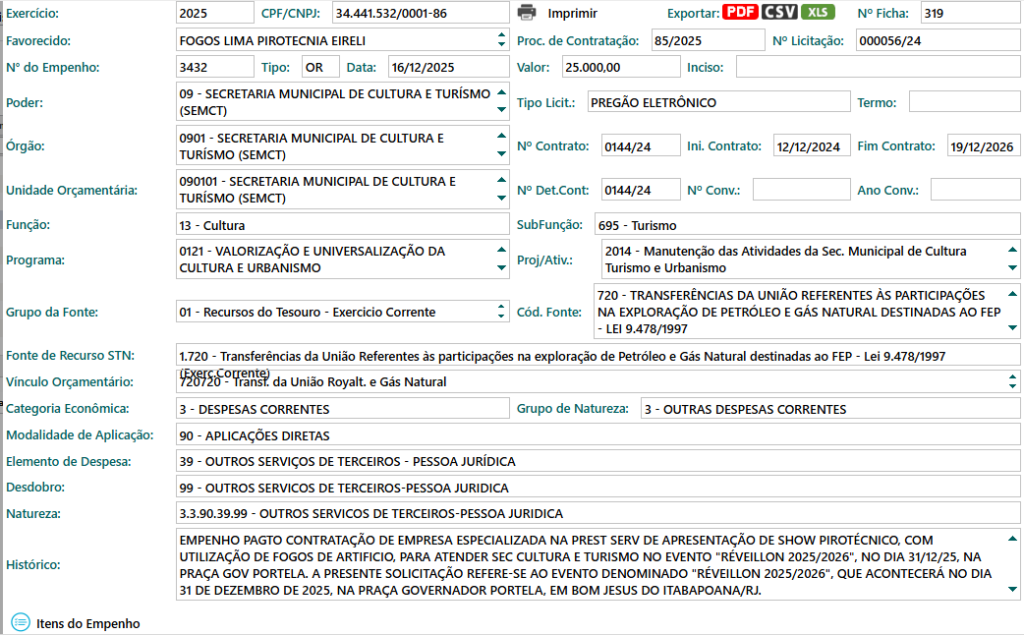Click the Imprimir label
Screen dimensions: 1024x635
coord(575,13)
